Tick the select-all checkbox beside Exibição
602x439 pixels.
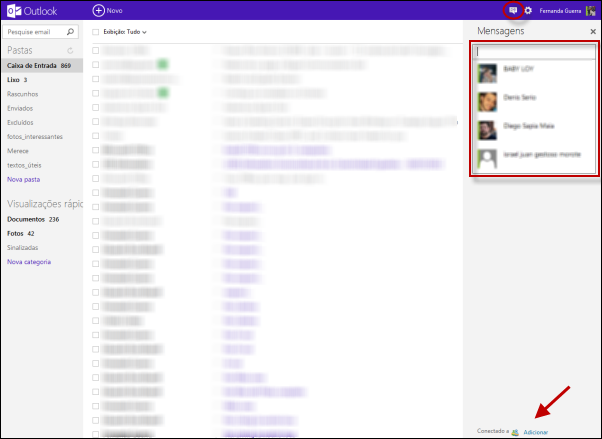[96, 32]
